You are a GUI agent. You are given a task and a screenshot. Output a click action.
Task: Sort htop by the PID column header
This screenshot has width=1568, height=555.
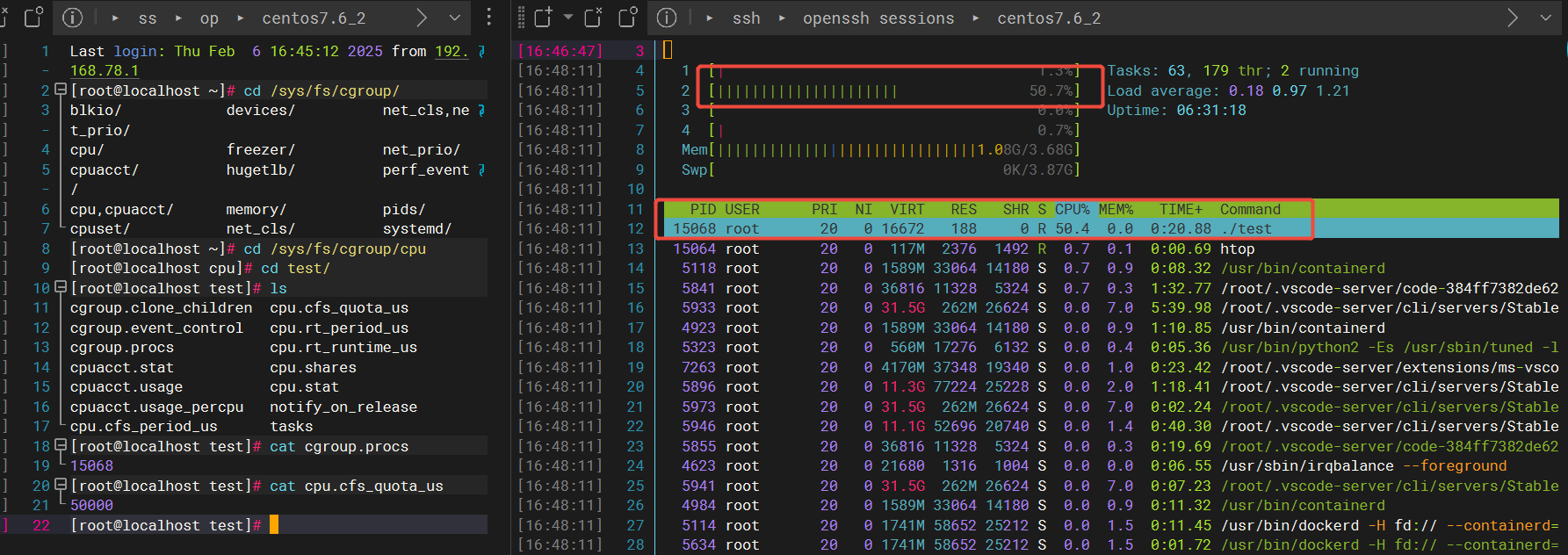point(703,209)
